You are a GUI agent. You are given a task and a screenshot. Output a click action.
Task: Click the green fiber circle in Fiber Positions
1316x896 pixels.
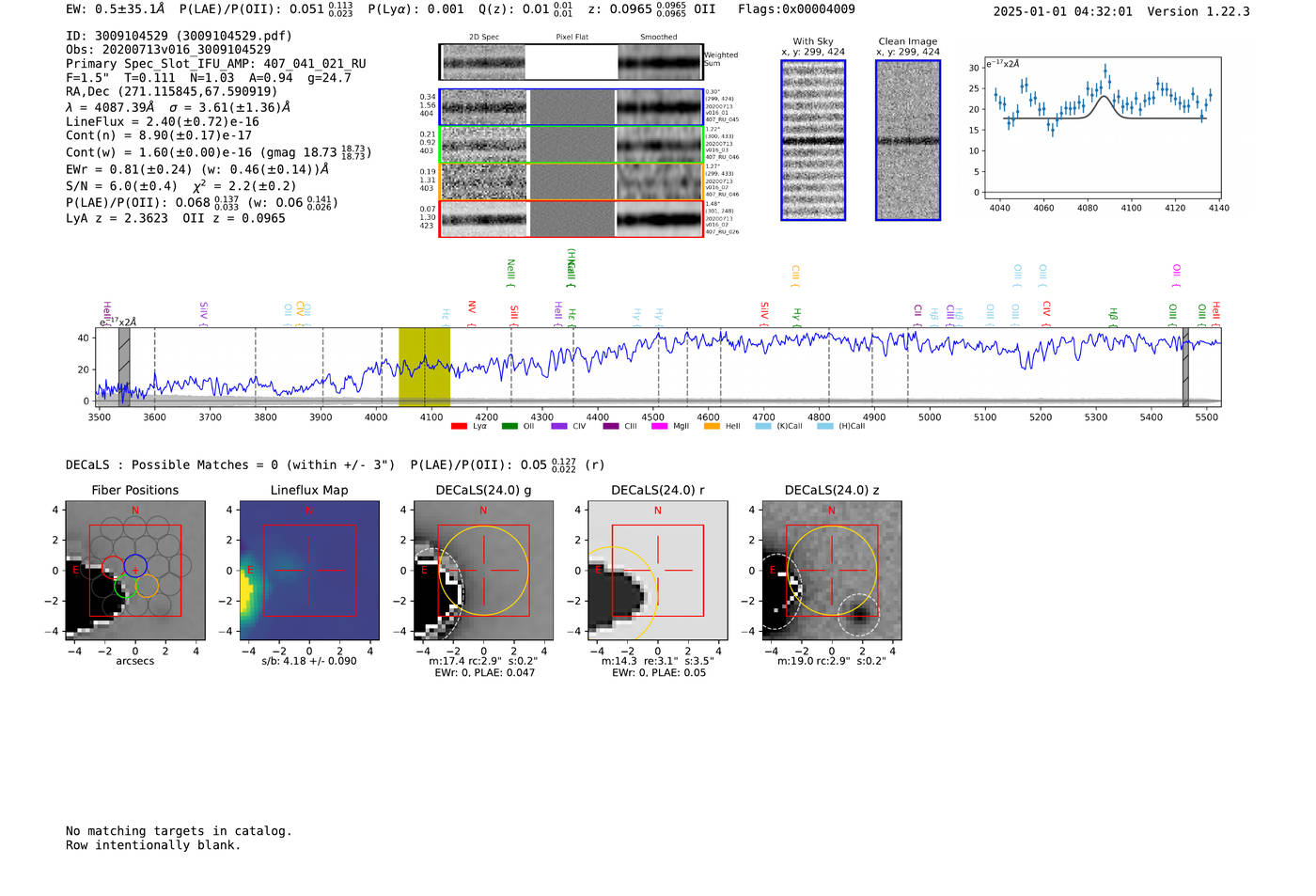click(x=125, y=587)
